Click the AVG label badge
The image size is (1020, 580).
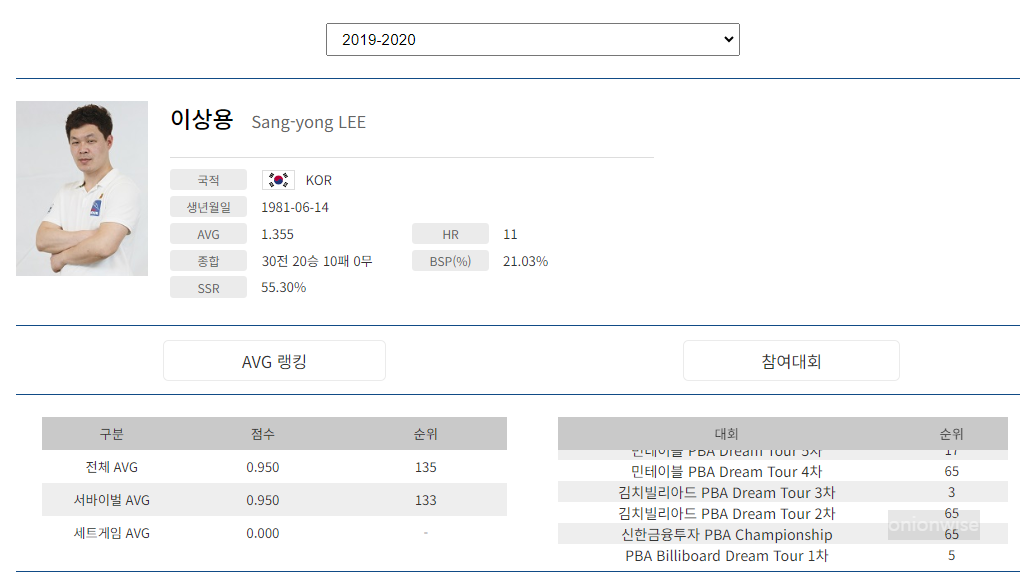(x=208, y=233)
